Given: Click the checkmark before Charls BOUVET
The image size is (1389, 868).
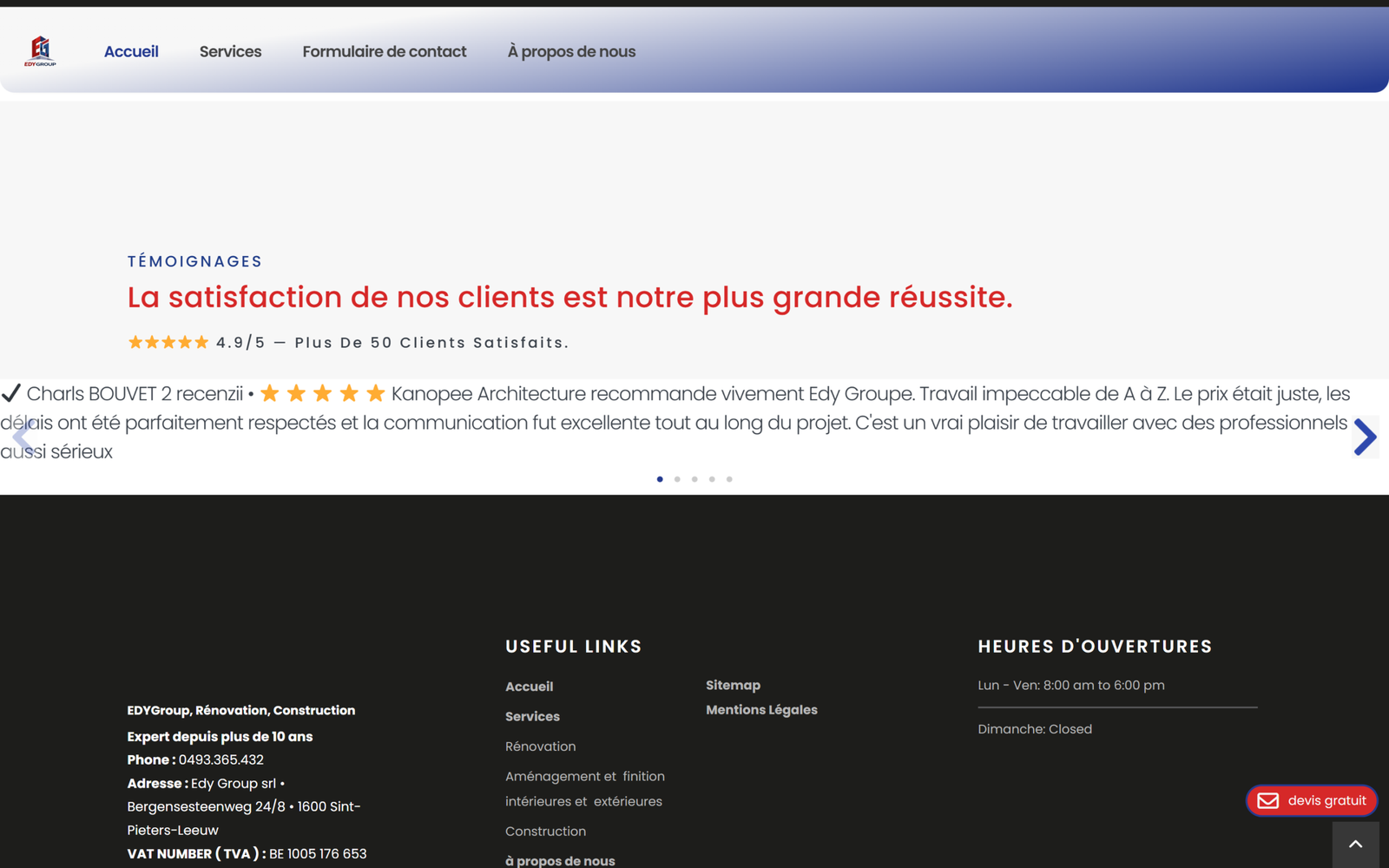Looking at the screenshot, I should [x=11, y=392].
